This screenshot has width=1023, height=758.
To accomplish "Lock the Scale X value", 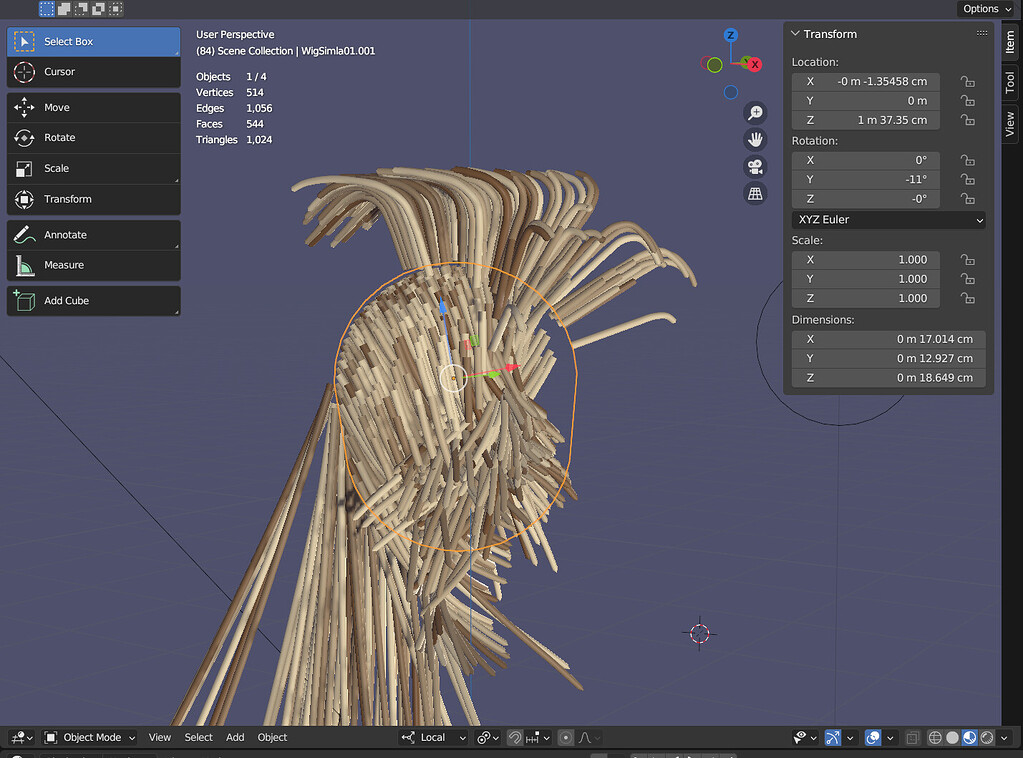I will (968, 260).
